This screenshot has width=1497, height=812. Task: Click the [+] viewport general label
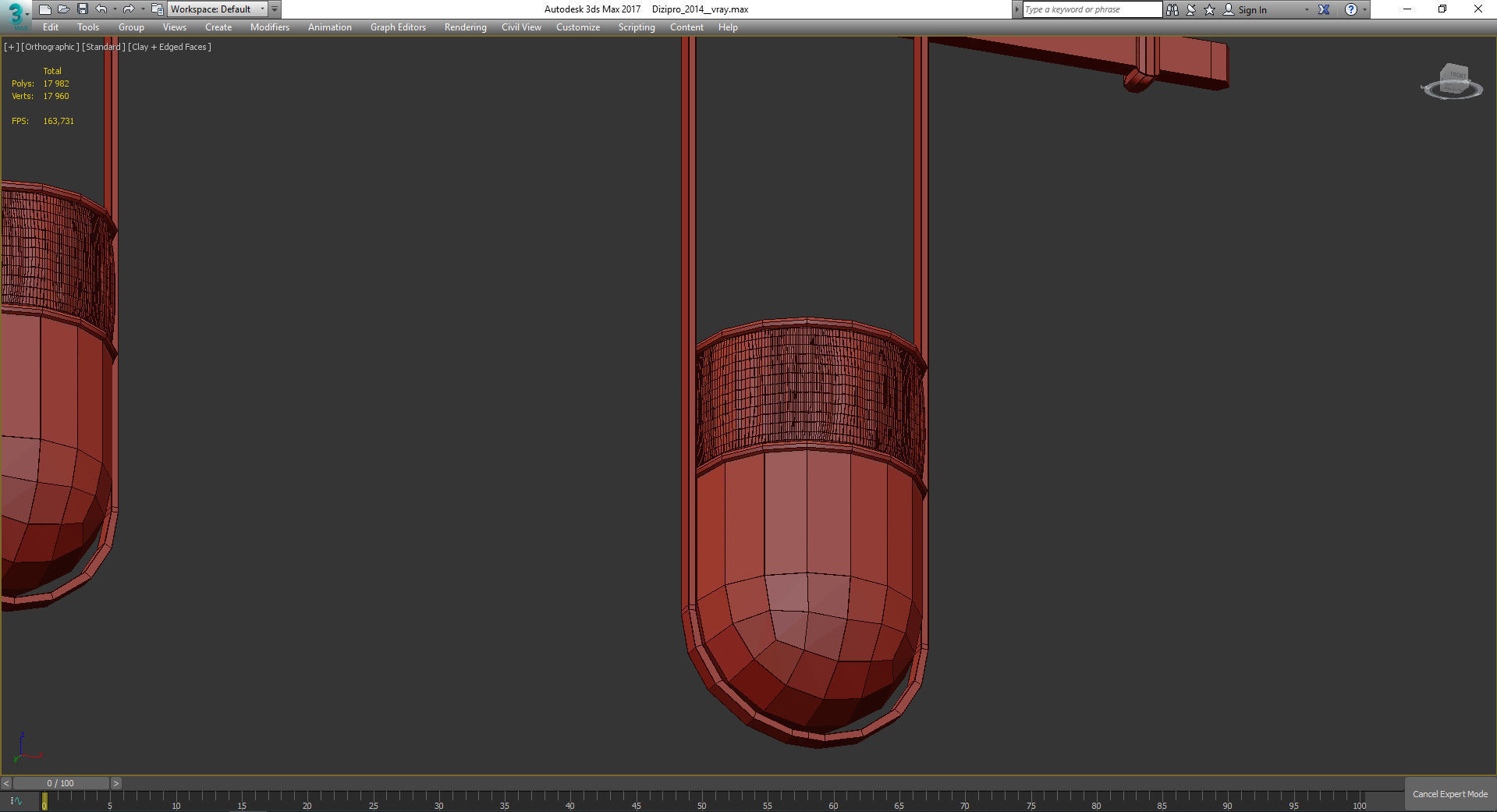coord(11,47)
